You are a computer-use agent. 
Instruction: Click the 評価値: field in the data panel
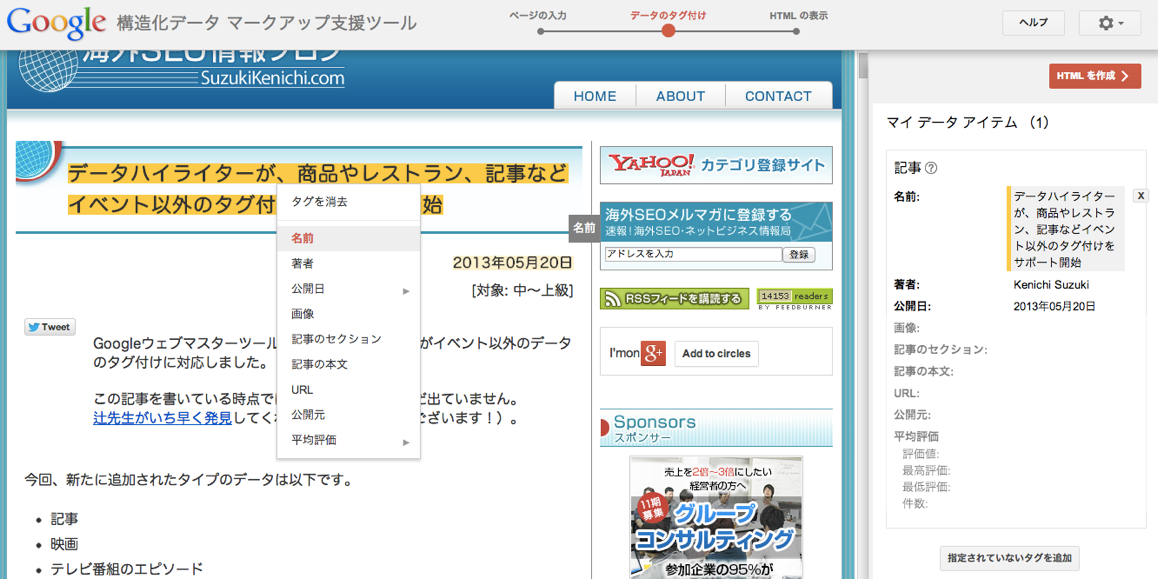pyautogui.click(x=921, y=453)
